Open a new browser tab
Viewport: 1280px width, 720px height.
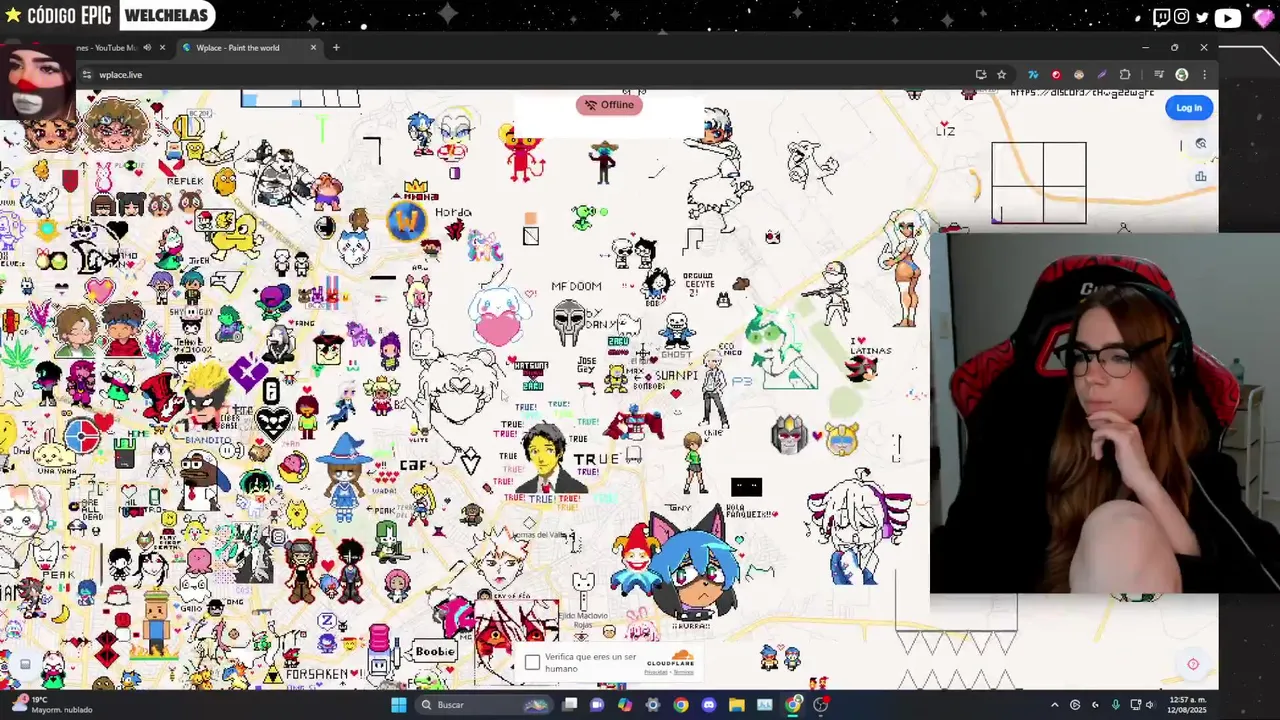[336, 48]
